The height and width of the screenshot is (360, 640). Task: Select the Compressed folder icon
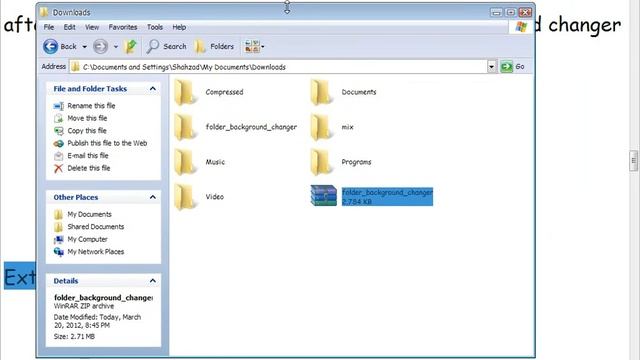tap(186, 93)
